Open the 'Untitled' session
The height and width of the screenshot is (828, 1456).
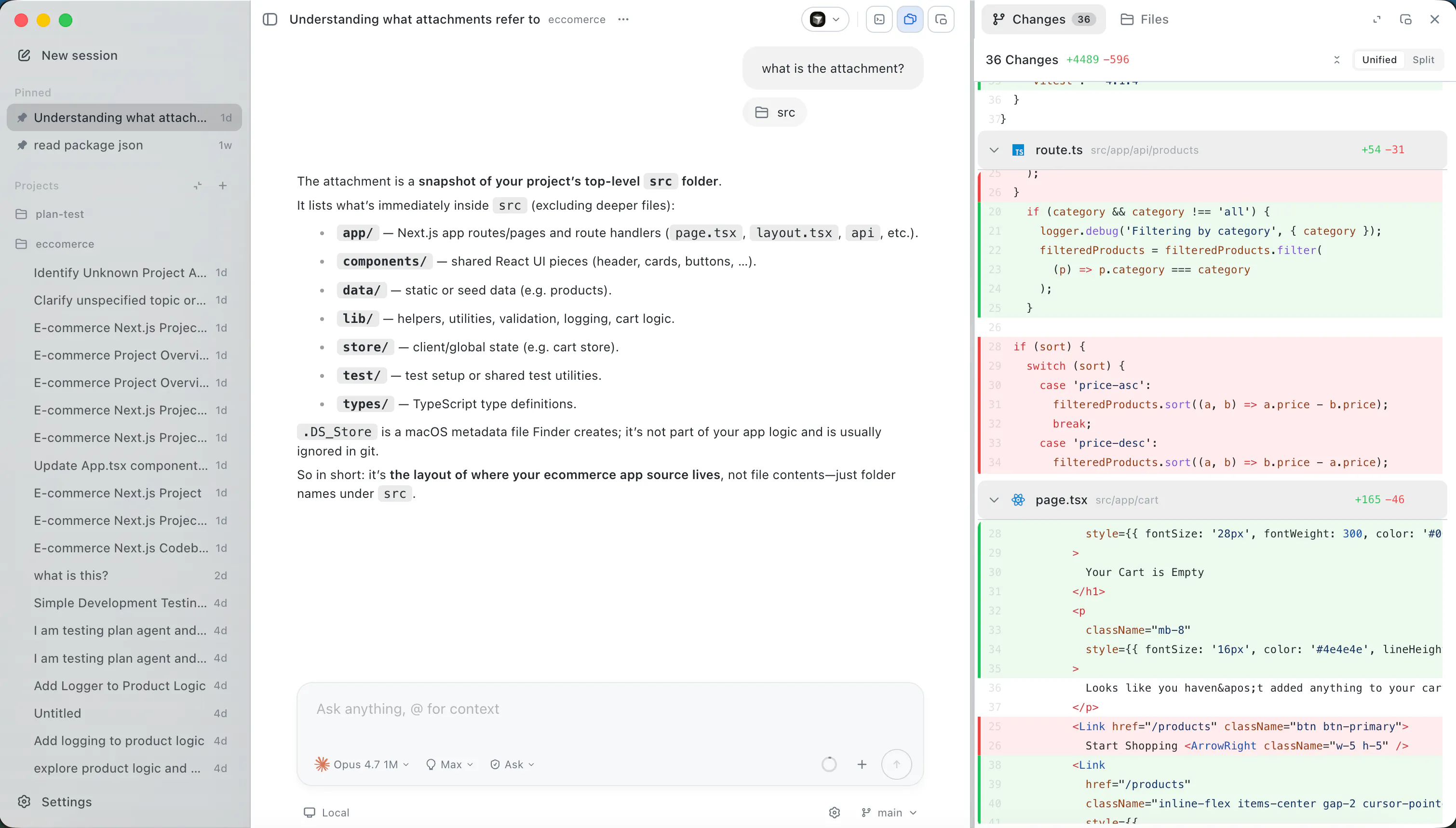click(x=124, y=713)
